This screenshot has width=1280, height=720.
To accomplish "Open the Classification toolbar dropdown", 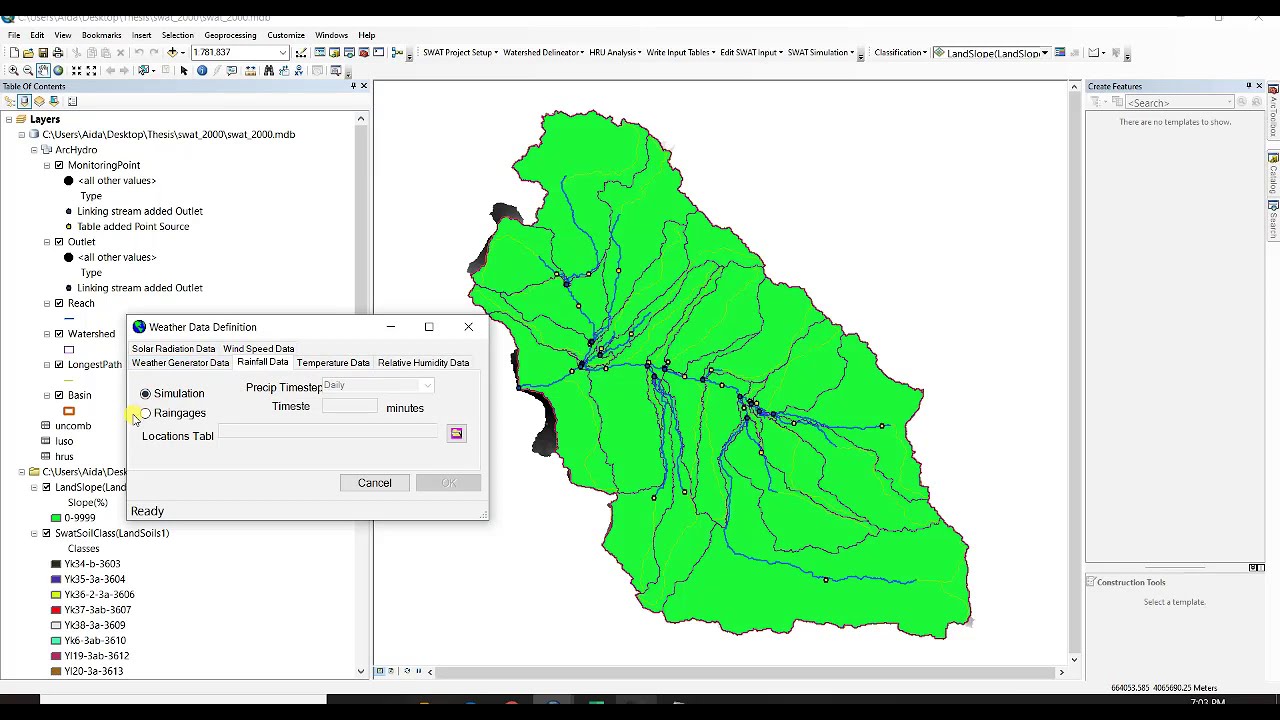I will point(901,52).
